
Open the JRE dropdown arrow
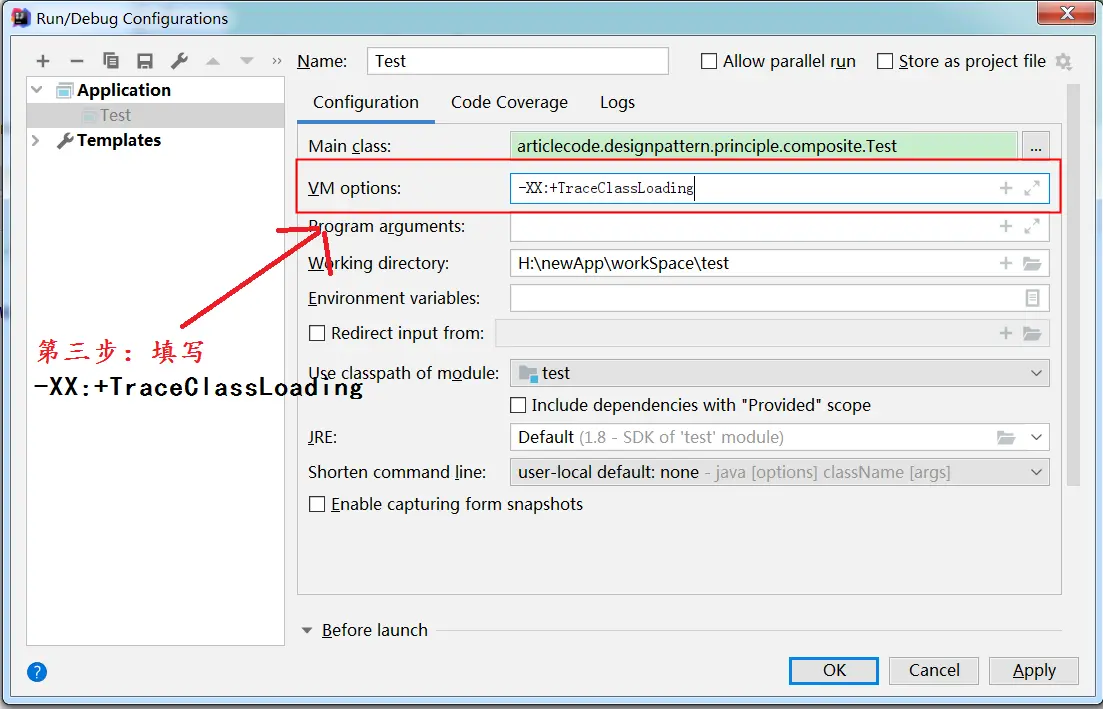coord(1036,437)
